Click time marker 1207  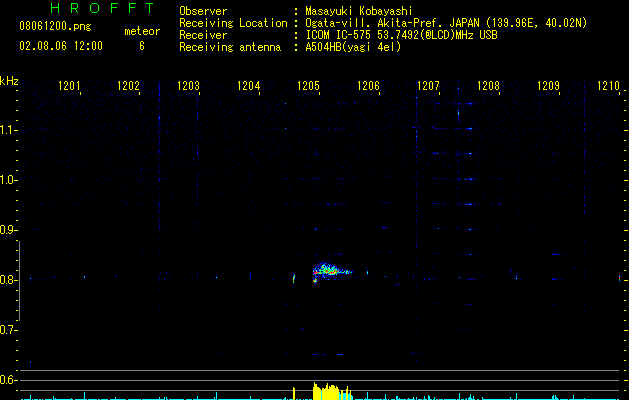point(428,86)
